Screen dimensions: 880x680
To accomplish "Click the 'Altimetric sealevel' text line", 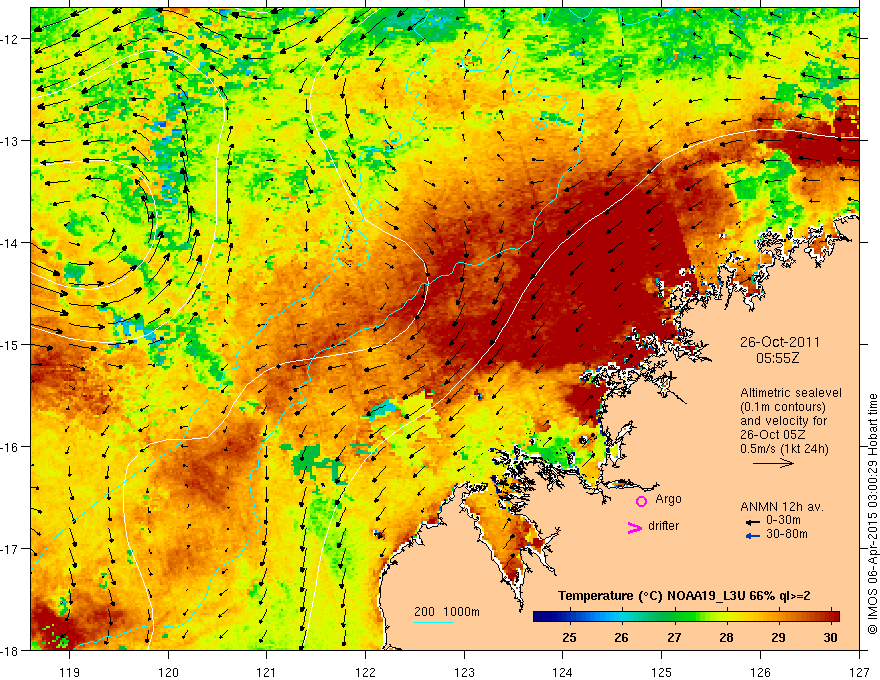I will pos(791,393).
